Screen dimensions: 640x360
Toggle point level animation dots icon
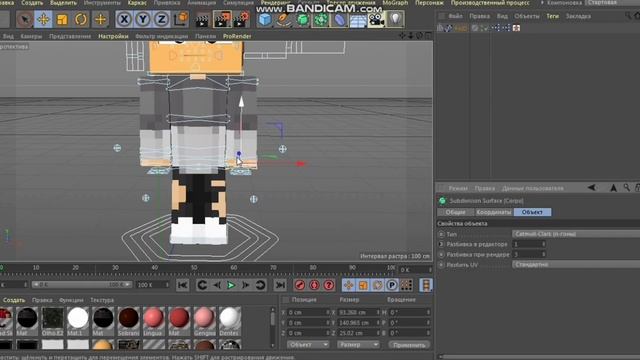(406, 285)
